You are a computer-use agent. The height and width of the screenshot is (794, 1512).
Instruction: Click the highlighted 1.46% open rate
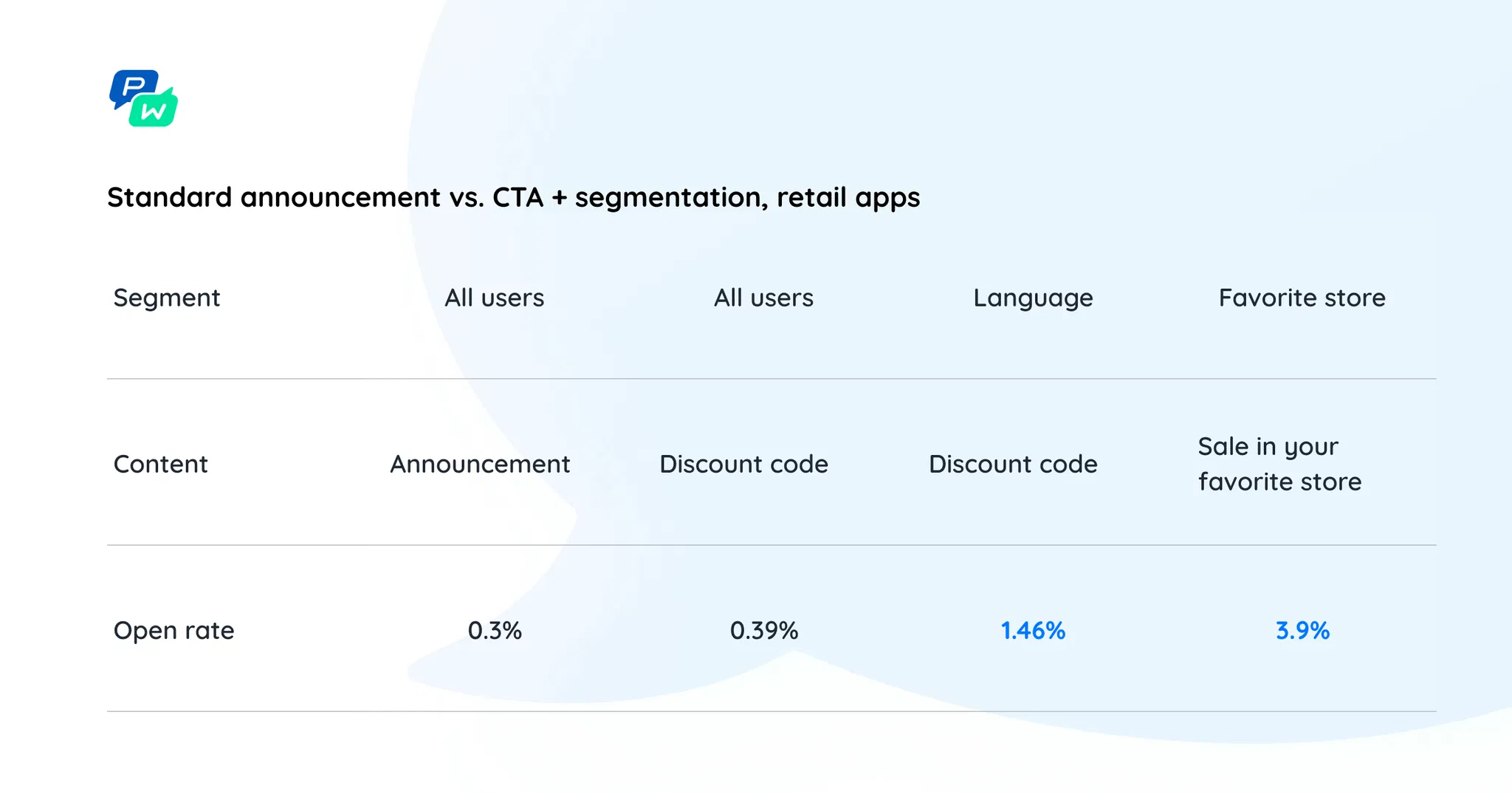point(1033,631)
